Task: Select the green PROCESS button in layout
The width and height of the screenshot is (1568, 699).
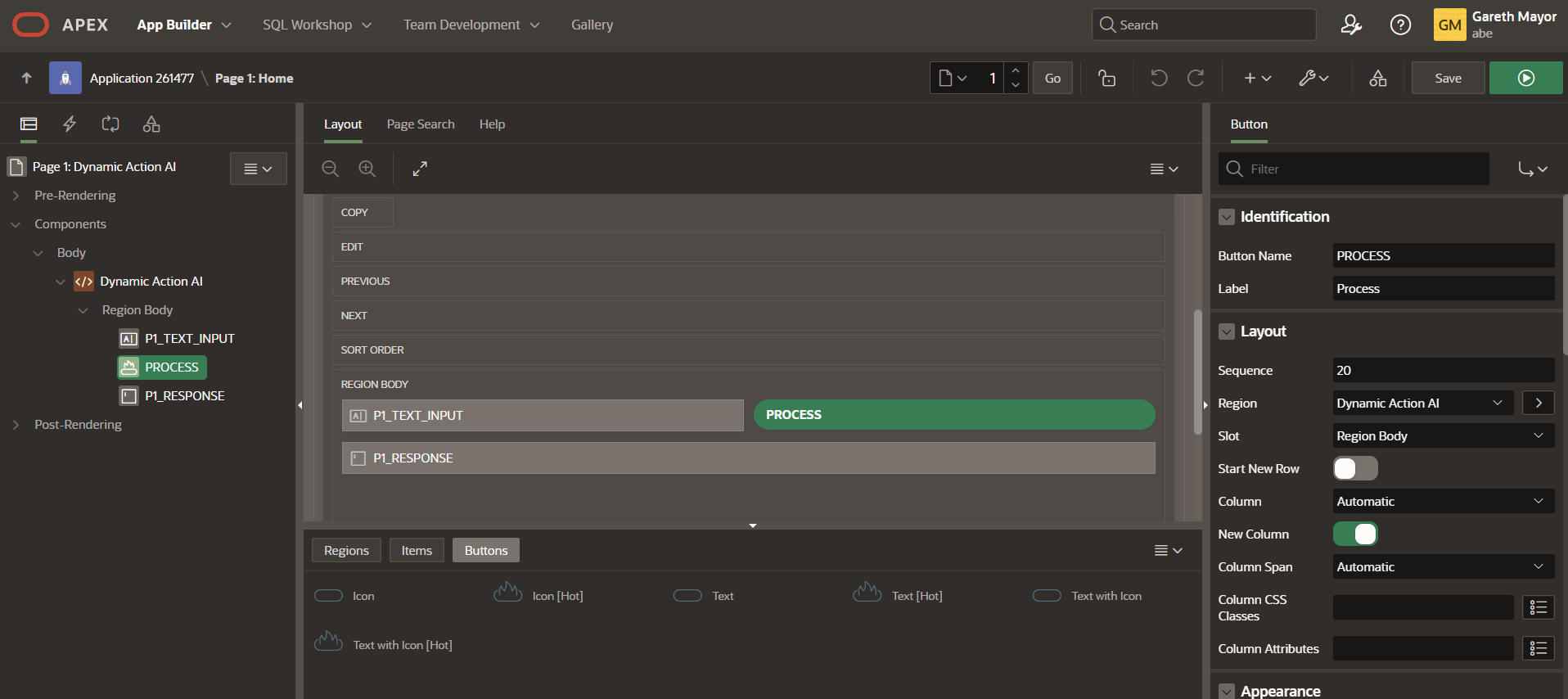Action: [x=954, y=415]
